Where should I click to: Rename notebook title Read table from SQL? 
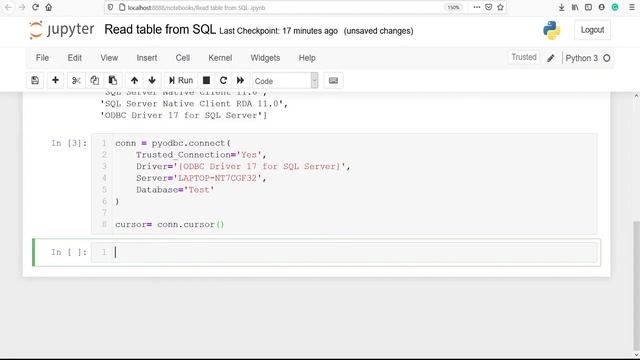point(160,30)
